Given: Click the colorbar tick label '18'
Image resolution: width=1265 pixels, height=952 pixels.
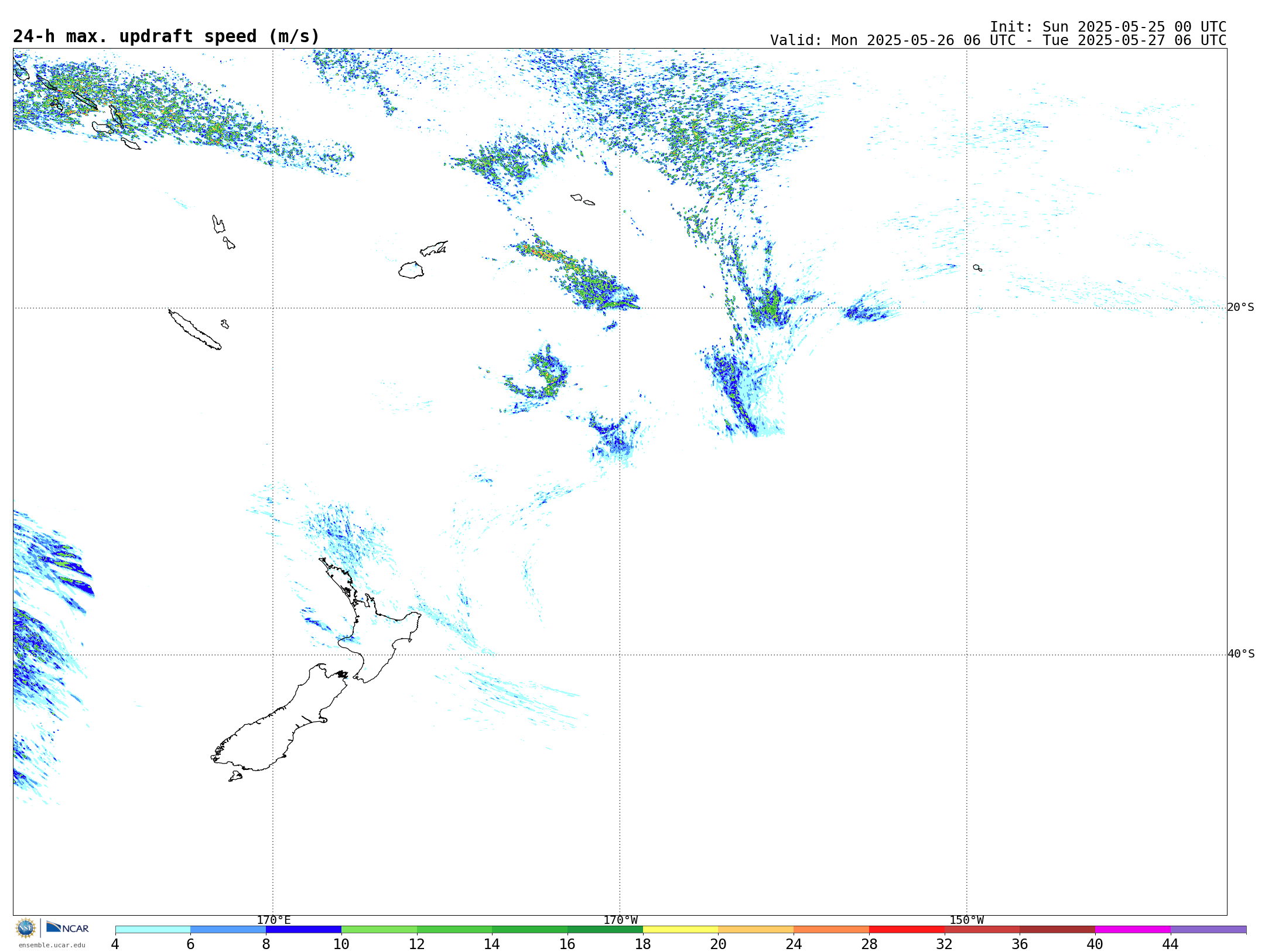Looking at the screenshot, I should [x=643, y=944].
